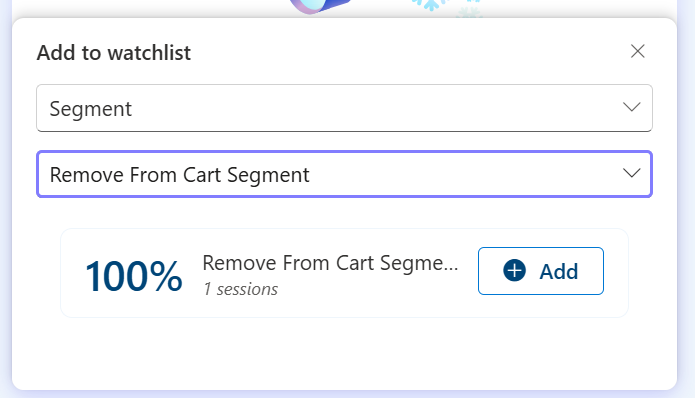The image size is (695, 398).
Task: Click the plus icon inside Add button
Action: pyautogui.click(x=515, y=271)
